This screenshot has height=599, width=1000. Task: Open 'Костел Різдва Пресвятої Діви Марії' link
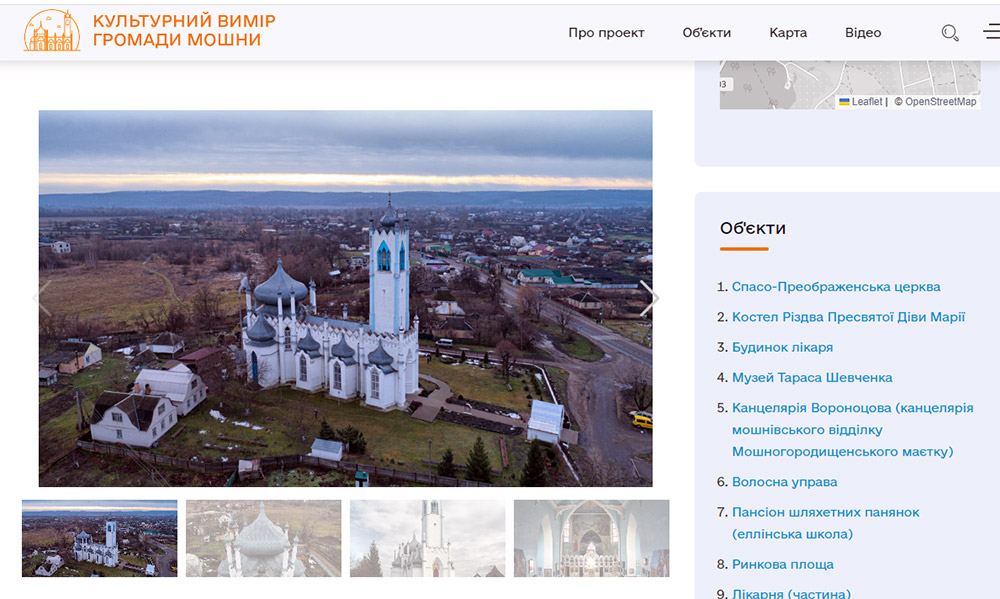(848, 317)
